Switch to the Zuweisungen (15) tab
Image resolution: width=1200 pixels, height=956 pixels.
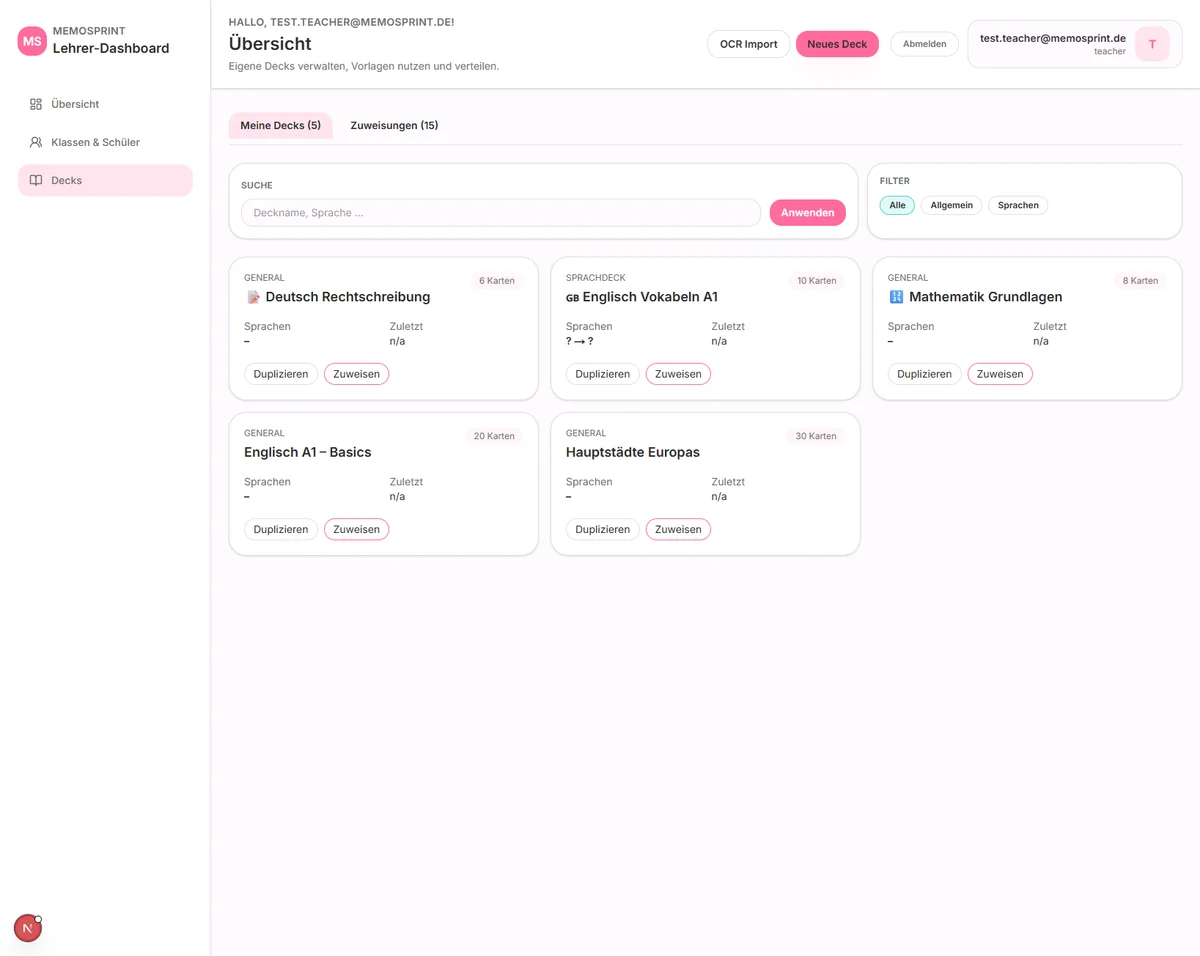[394, 125]
